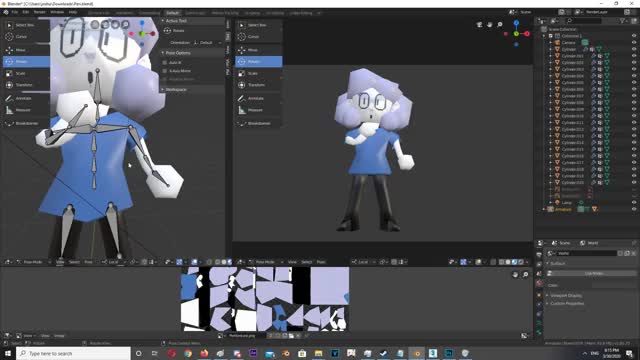Select the Measure tool in left viewport
640x360 pixels.
tap(26, 110)
